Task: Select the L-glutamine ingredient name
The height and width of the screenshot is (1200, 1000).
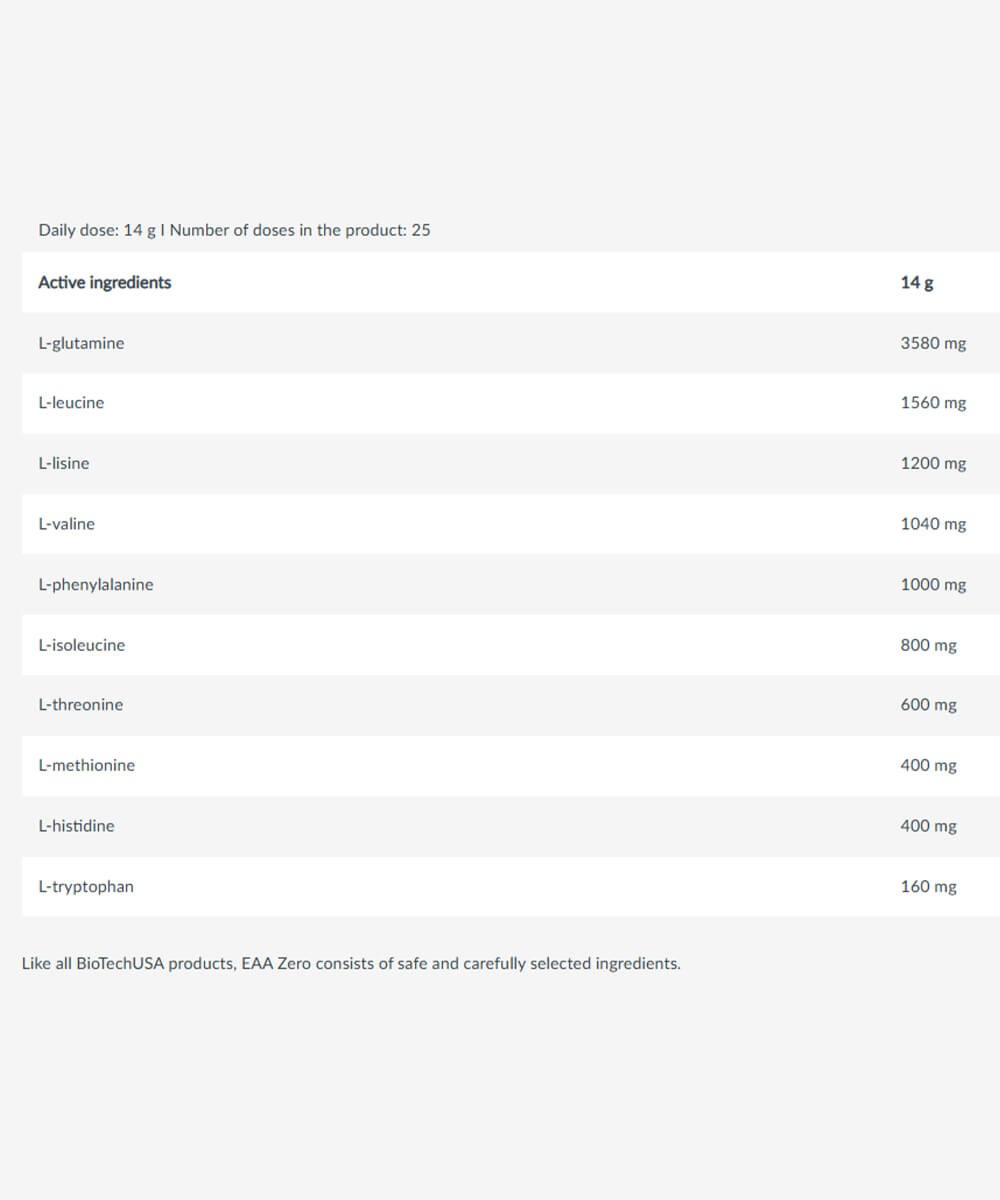Action: [x=81, y=343]
